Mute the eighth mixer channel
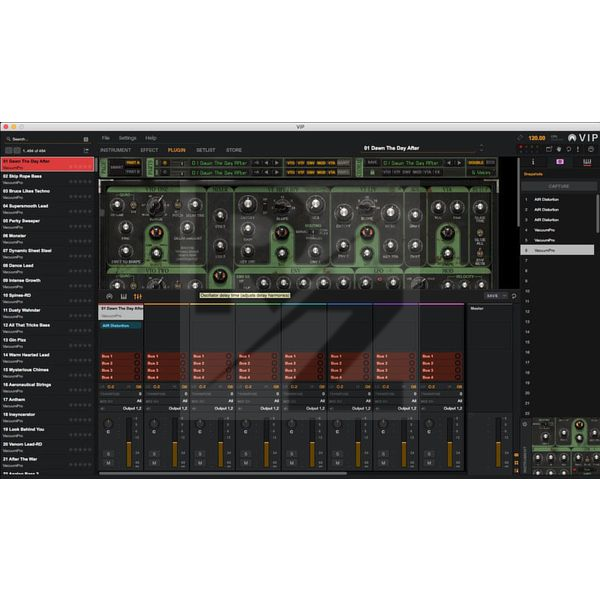The image size is (600, 600). pyautogui.click(x=429, y=463)
